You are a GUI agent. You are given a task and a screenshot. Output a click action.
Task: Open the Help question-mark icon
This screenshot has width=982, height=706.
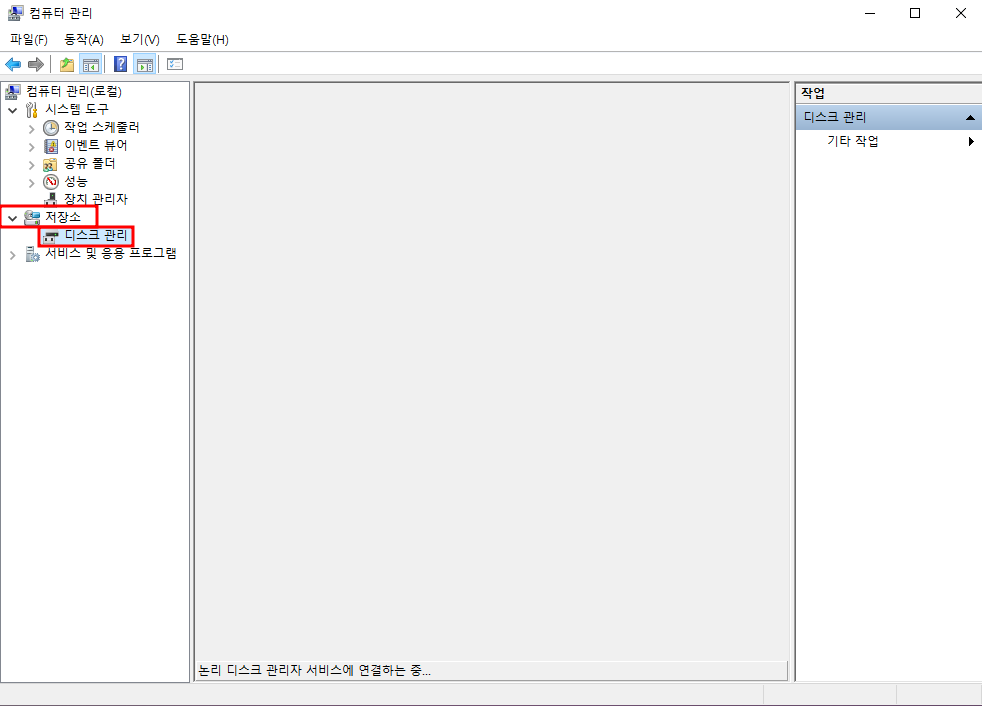point(120,65)
